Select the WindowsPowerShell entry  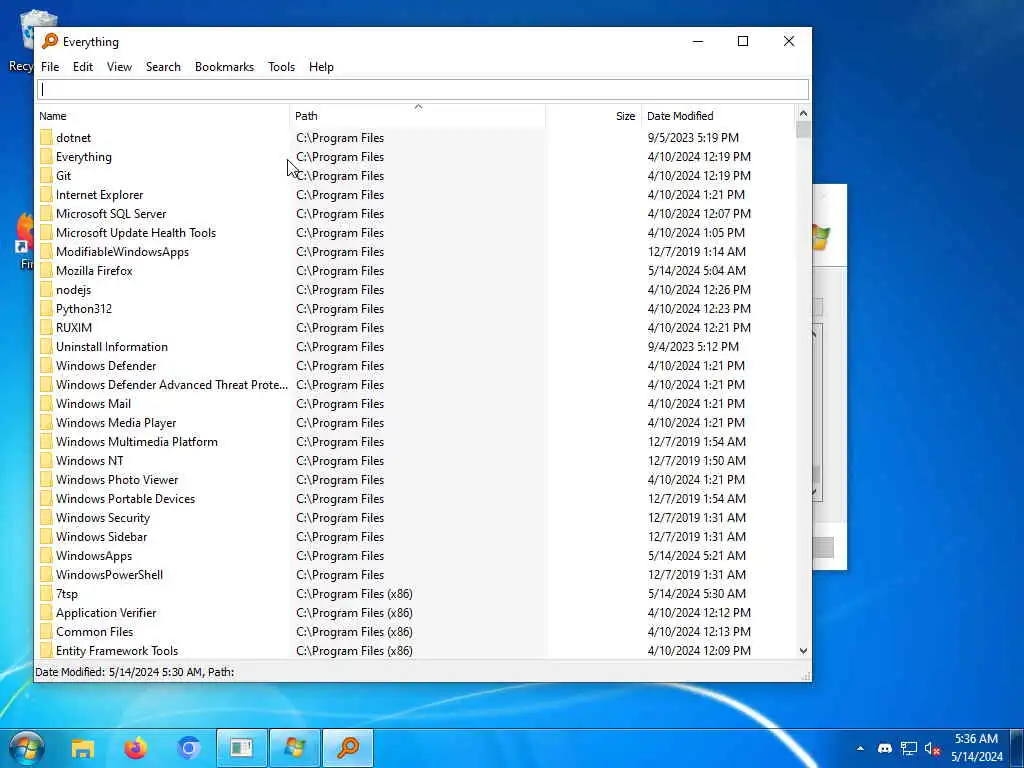pos(109,575)
